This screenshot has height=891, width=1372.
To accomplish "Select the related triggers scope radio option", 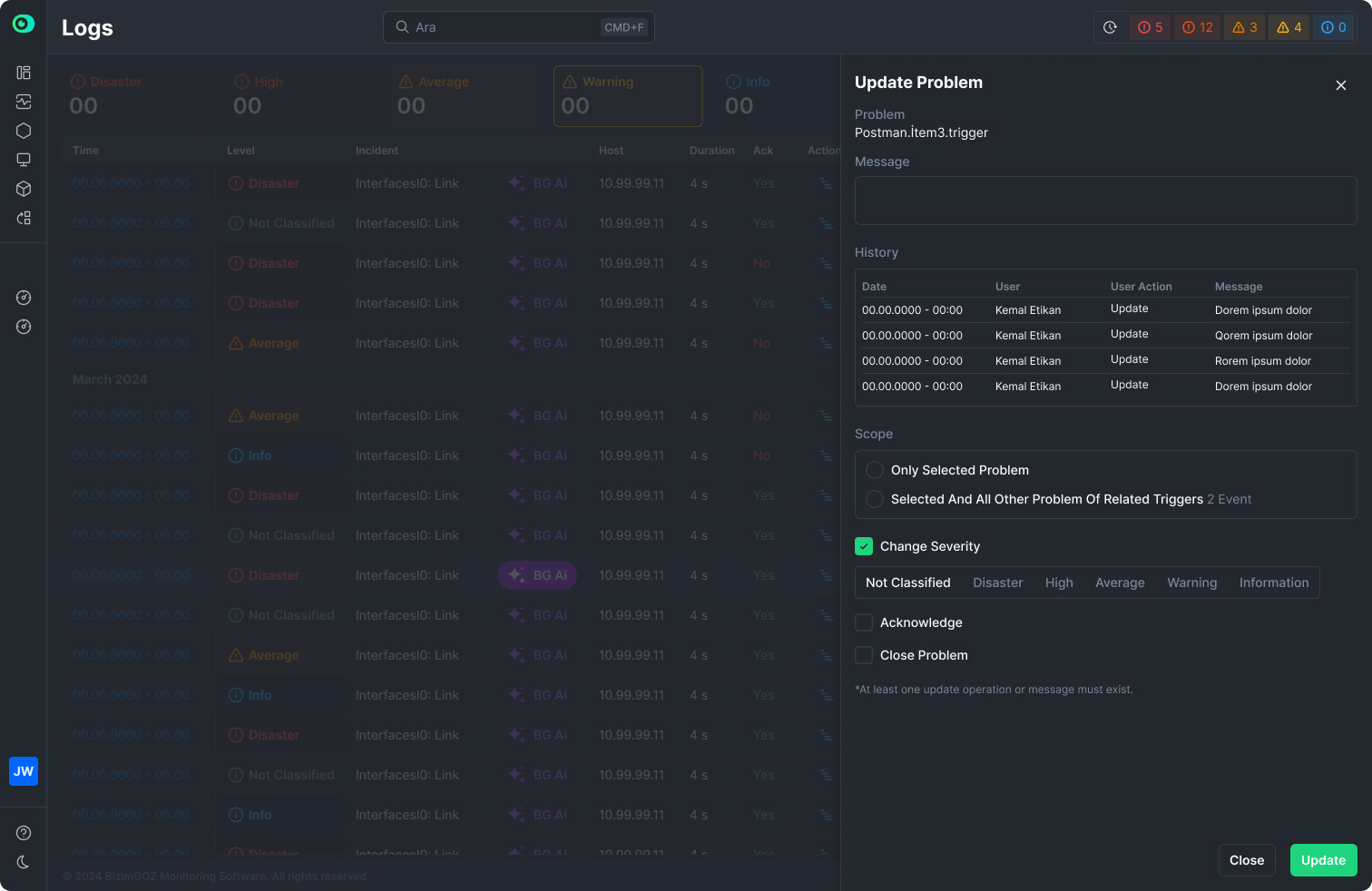I will pos(875,499).
